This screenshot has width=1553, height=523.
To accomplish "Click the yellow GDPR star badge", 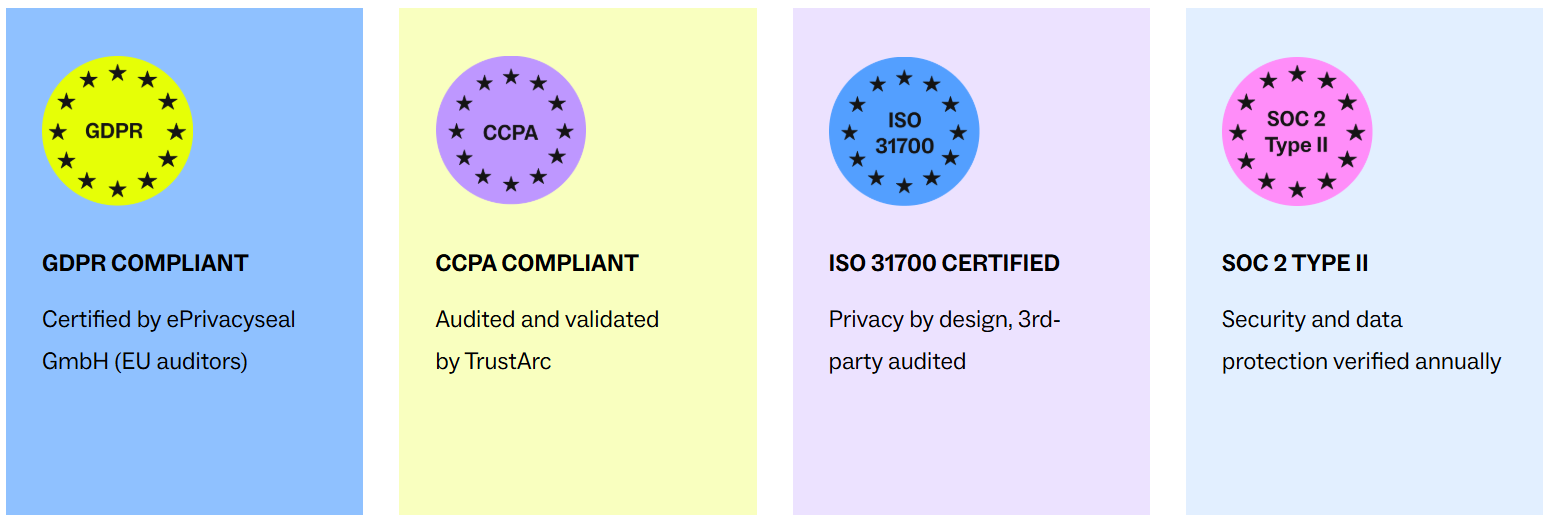I will point(117,131).
